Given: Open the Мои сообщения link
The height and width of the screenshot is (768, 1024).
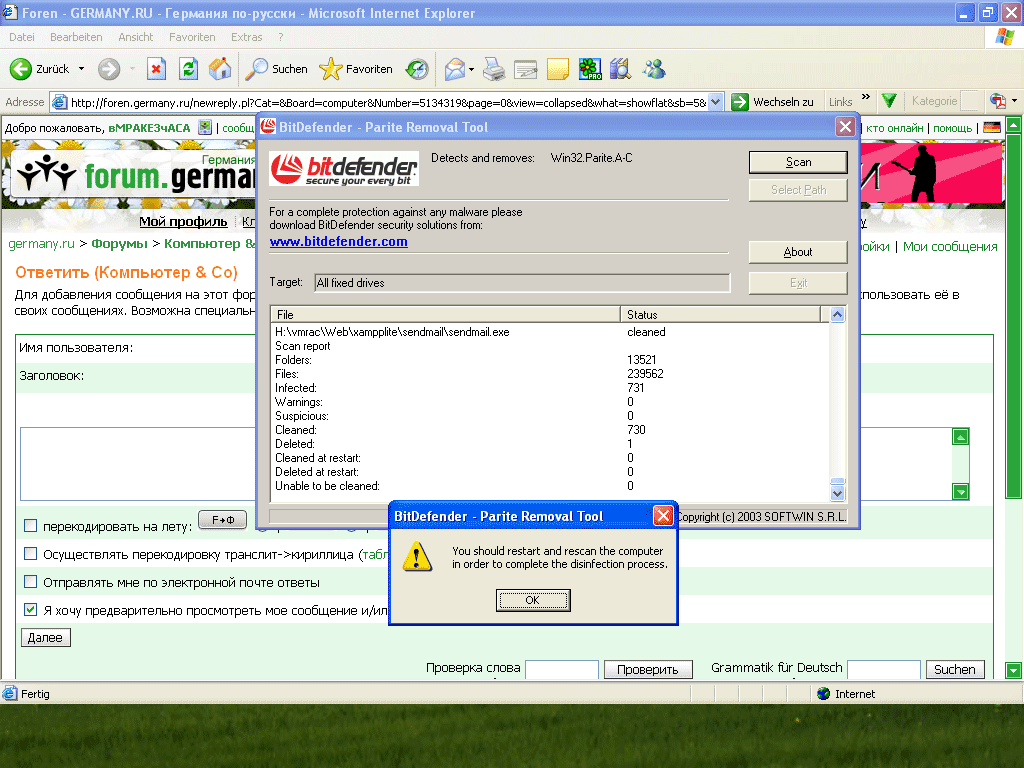Looking at the screenshot, I should point(950,246).
